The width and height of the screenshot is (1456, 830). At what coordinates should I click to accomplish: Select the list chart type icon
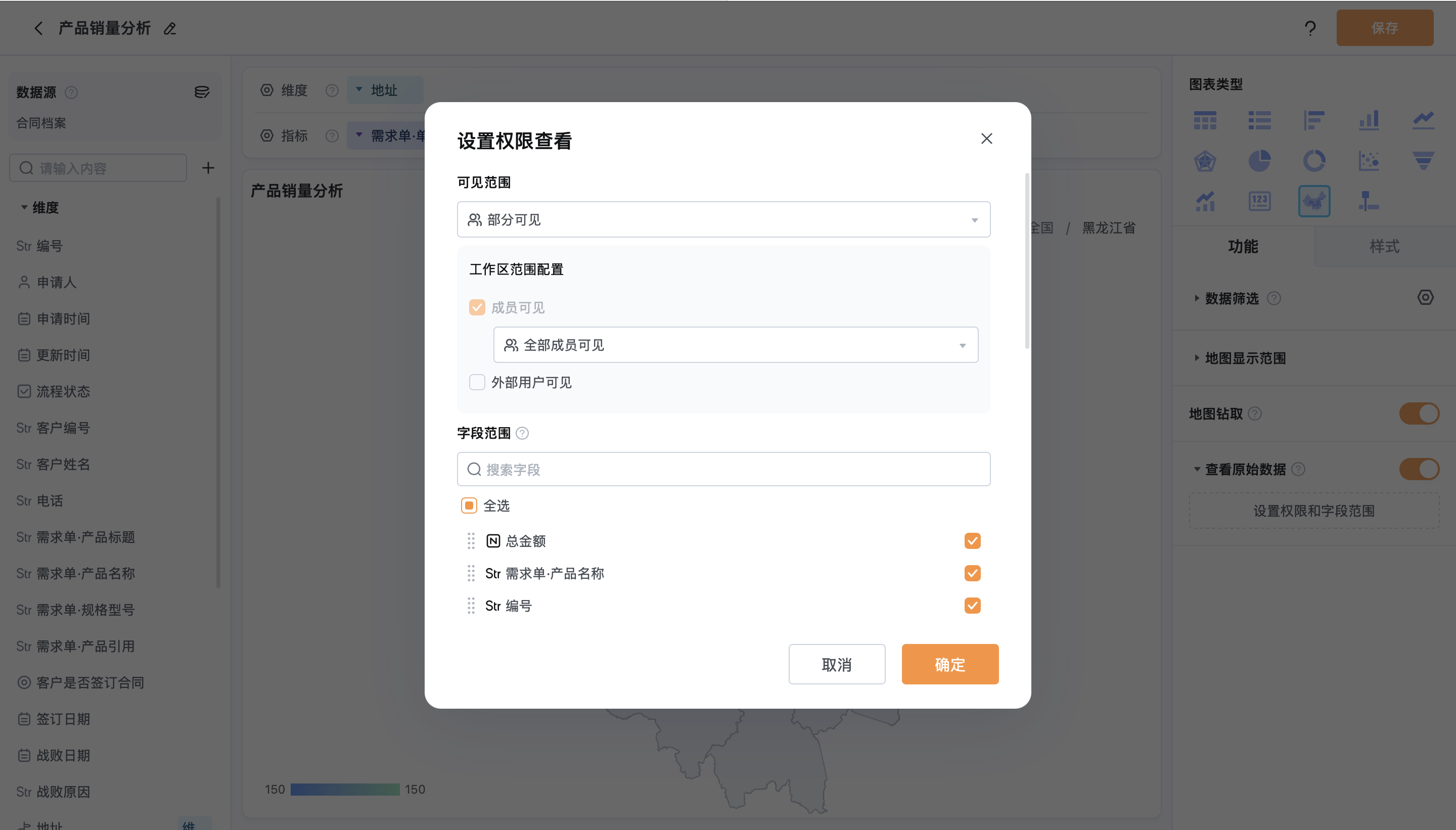click(1259, 120)
